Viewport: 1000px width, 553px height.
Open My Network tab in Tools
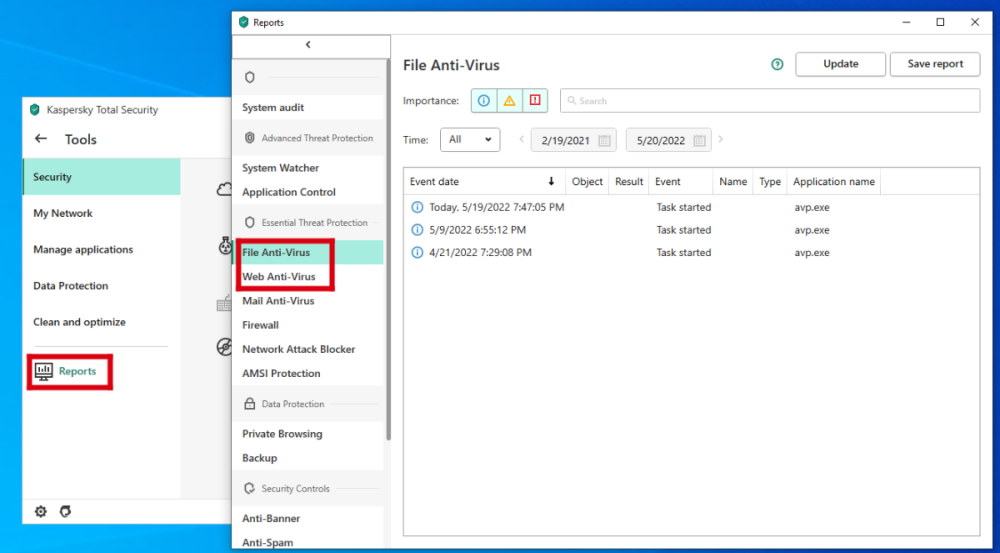(101, 213)
